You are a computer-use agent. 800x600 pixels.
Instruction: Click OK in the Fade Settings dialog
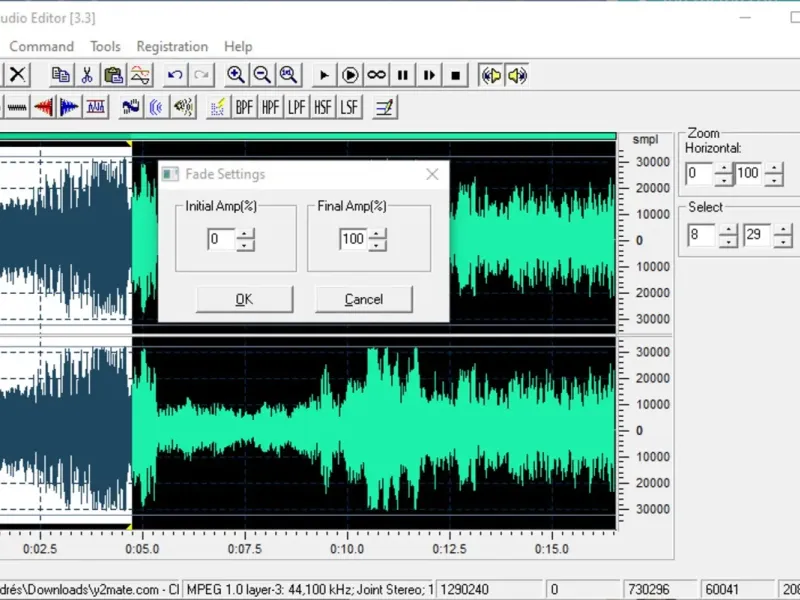coord(244,299)
